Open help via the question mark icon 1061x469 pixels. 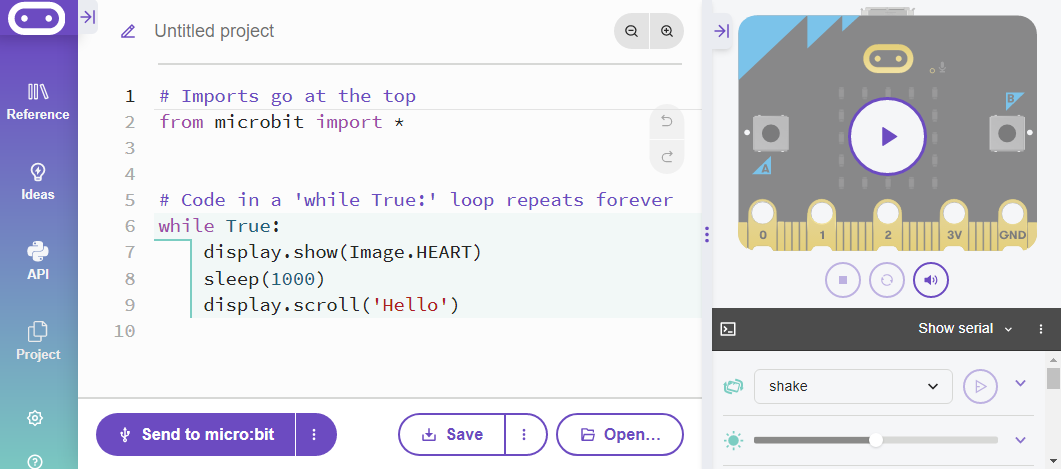coord(35,462)
